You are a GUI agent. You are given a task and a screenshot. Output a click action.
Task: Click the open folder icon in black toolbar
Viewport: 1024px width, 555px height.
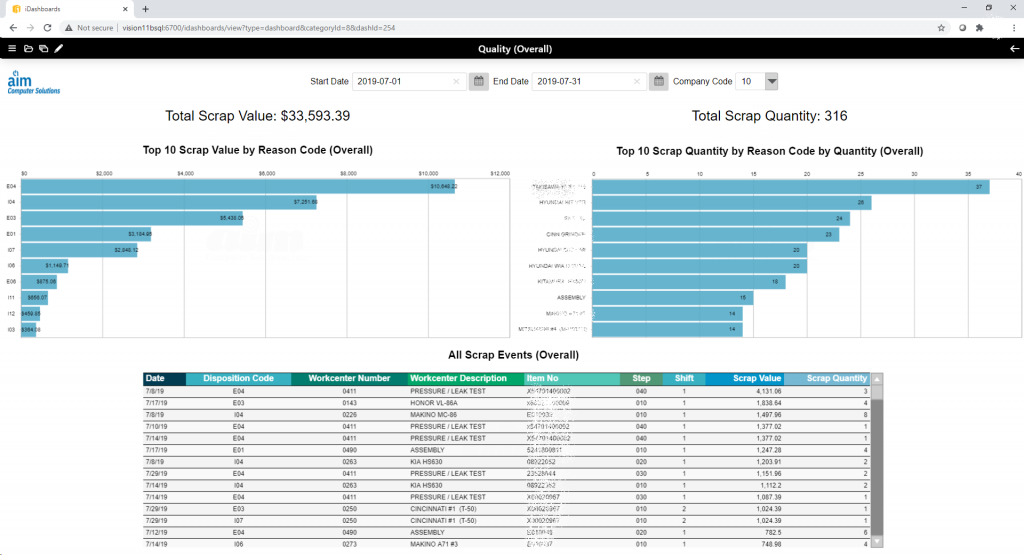click(x=28, y=48)
